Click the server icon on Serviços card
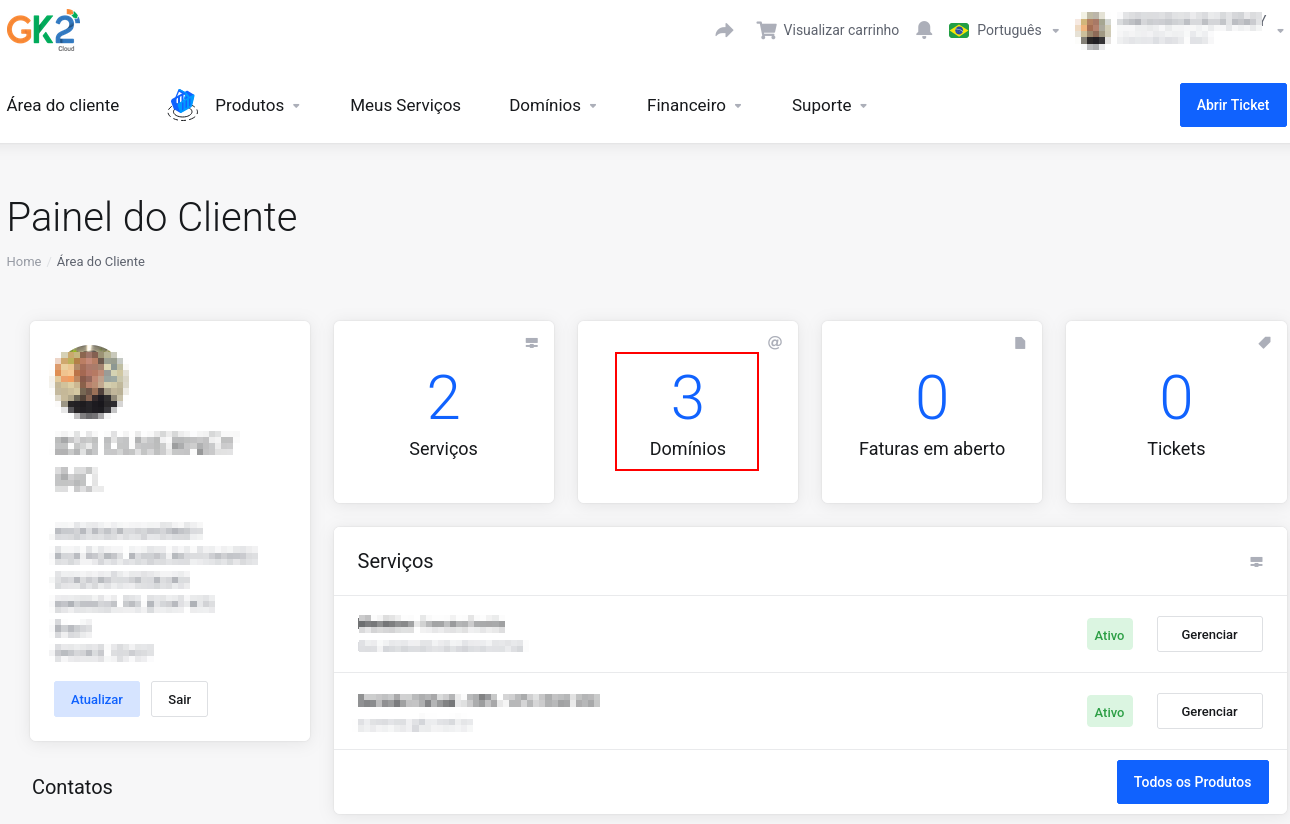 (x=532, y=343)
